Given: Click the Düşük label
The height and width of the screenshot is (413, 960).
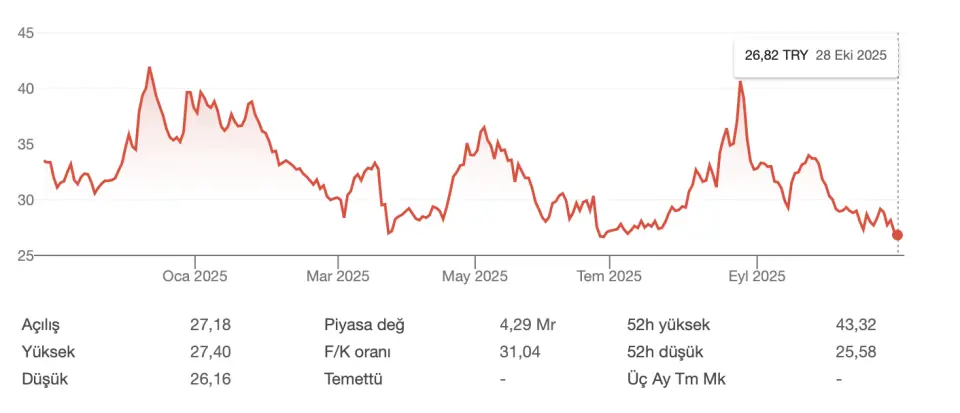Looking at the screenshot, I should point(45,379).
